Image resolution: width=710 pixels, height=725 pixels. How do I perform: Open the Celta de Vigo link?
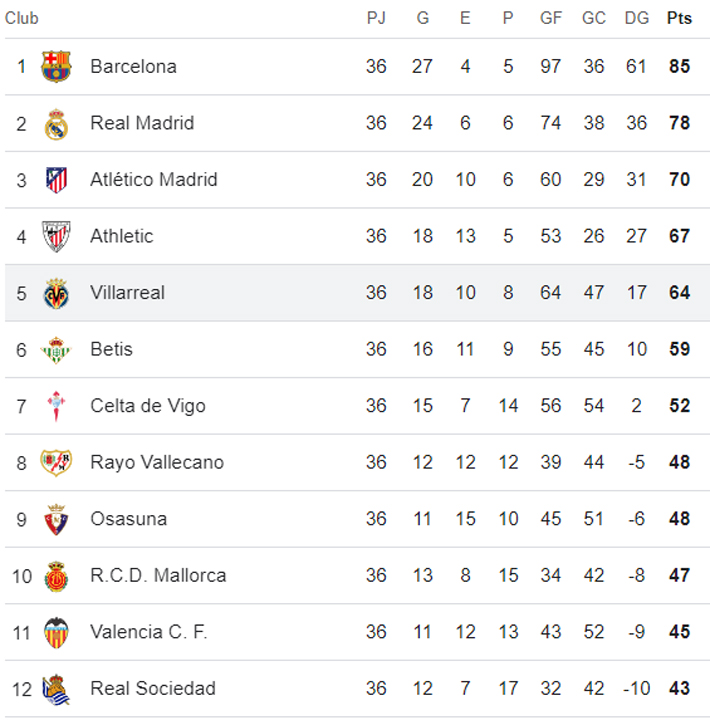click(148, 406)
